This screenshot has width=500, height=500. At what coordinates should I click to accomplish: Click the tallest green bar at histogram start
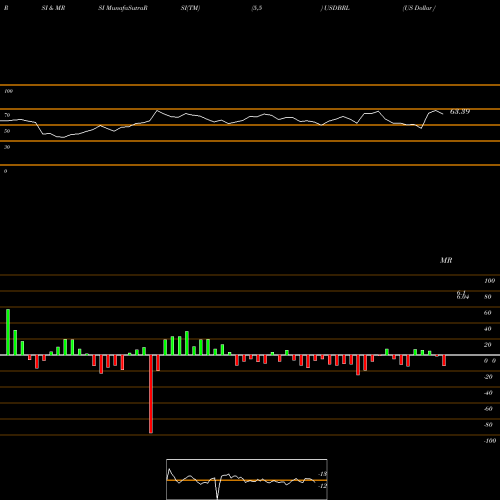[8, 332]
